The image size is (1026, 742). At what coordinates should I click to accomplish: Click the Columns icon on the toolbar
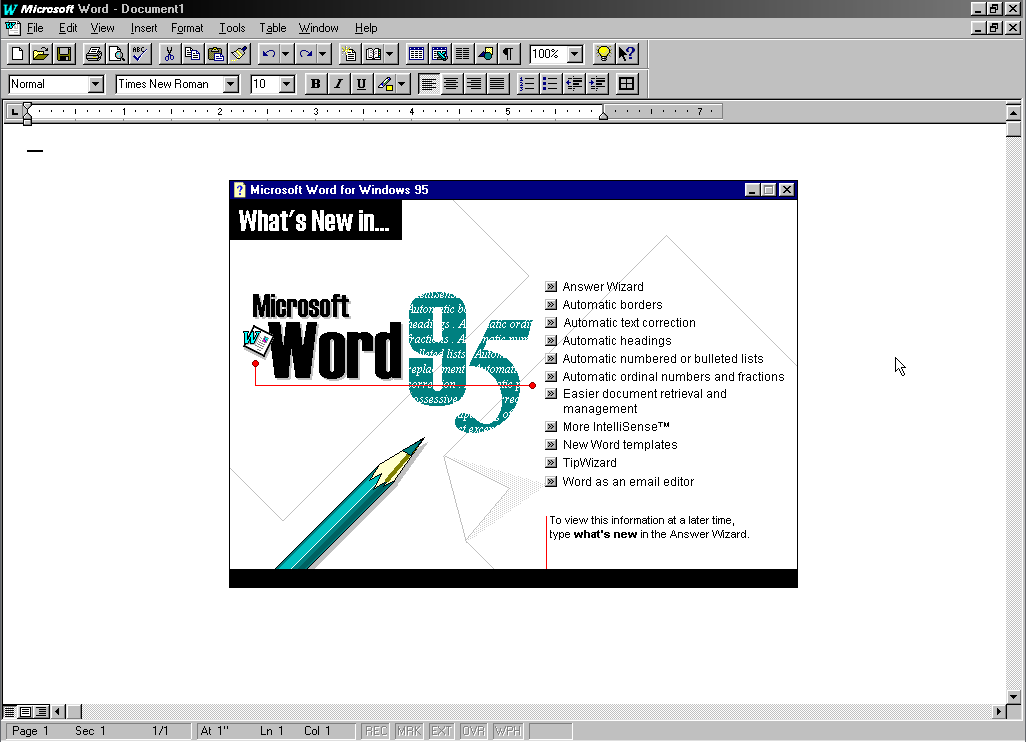tap(462, 53)
